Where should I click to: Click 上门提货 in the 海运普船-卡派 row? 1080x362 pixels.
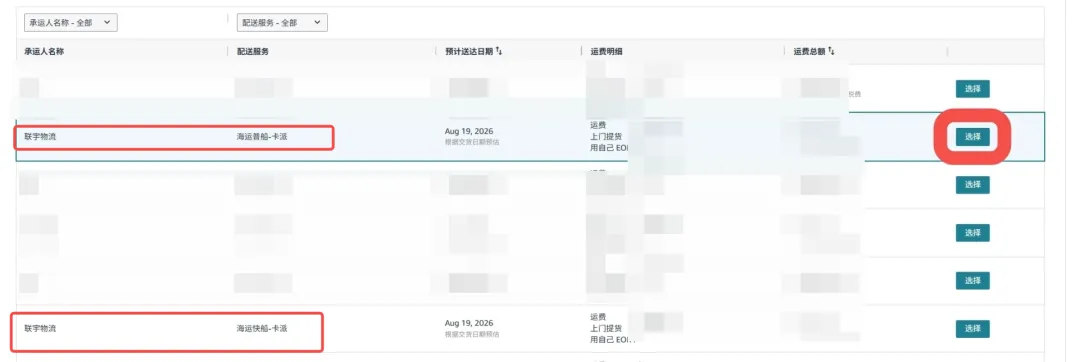606,136
